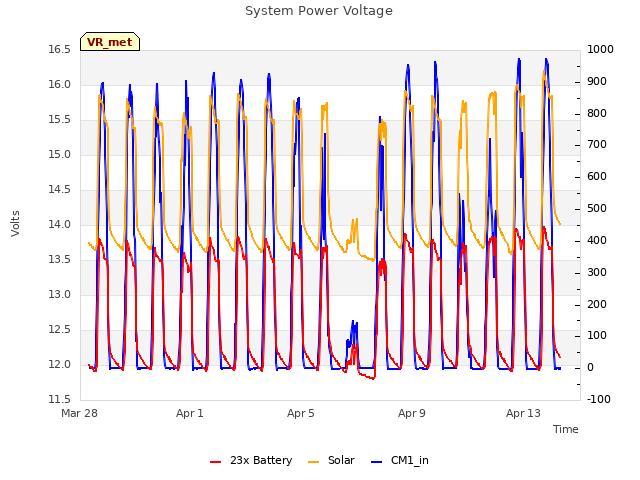640x480 pixels.
Task: Click the small Apr 7 orange Solar bump
Action: coord(353,235)
